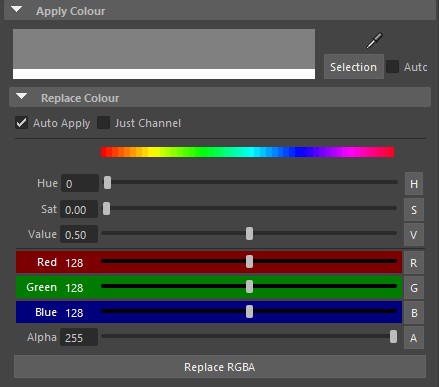The height and width of the screenshot is (387, 439).
Task: Click the V channel button
Action: point(414,235)
